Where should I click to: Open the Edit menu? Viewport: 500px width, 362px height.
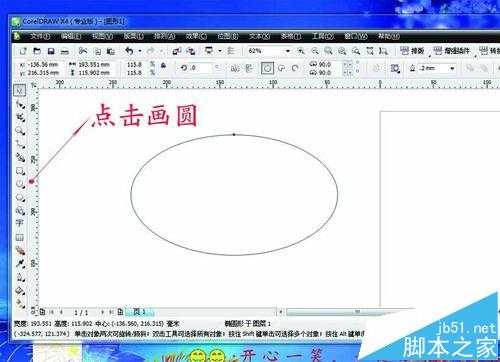point(71,36)
